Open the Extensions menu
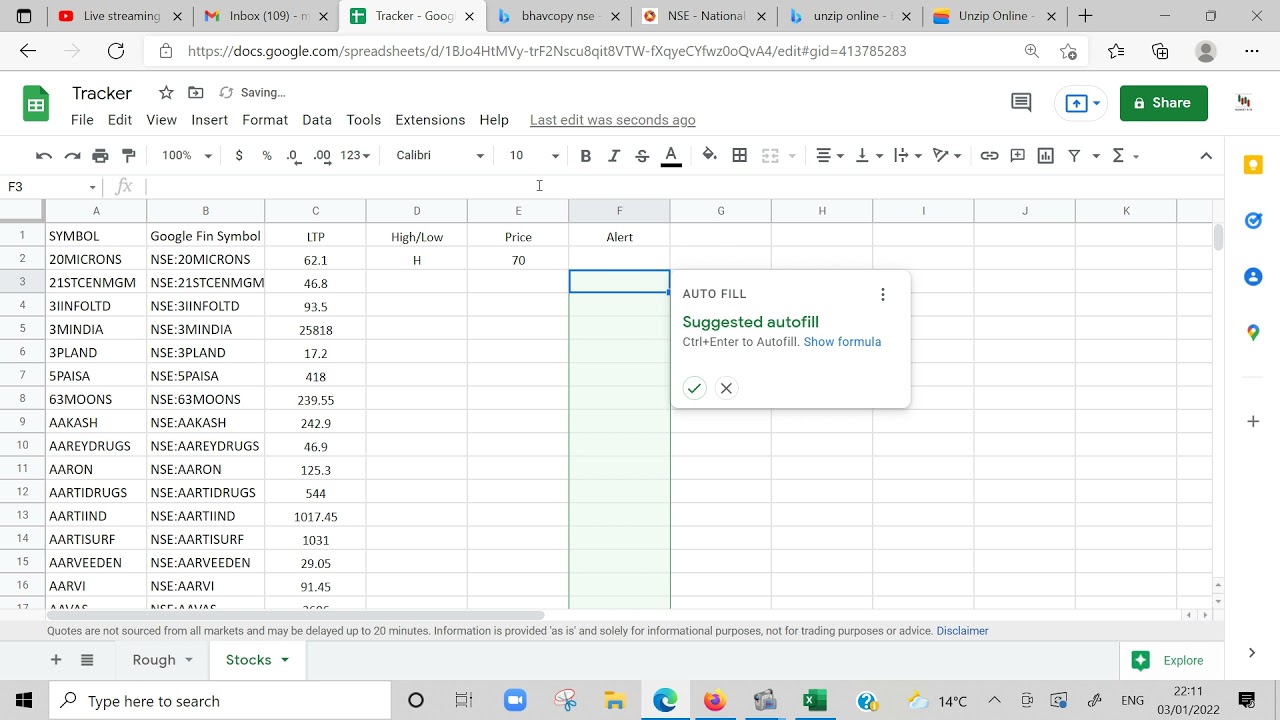Screen dimensions: 1280x720 click(x=430, y=120)
